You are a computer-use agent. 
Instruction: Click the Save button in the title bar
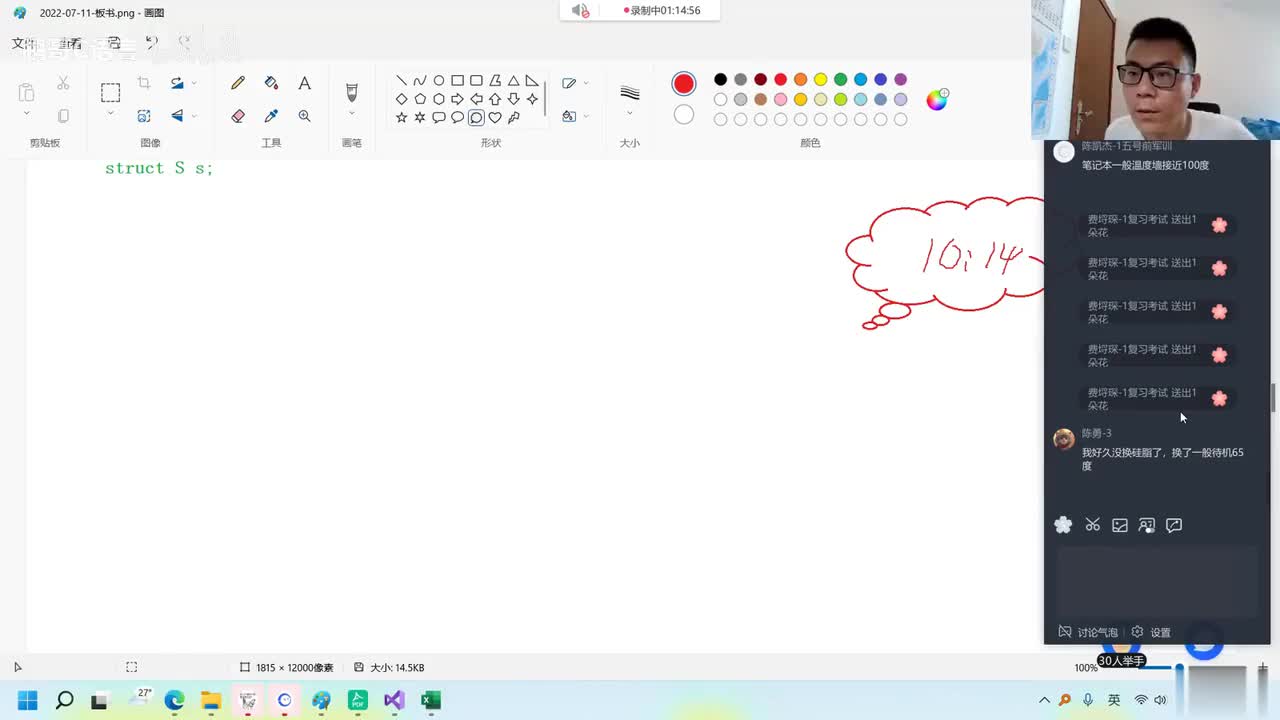click(x=114, y=43)
